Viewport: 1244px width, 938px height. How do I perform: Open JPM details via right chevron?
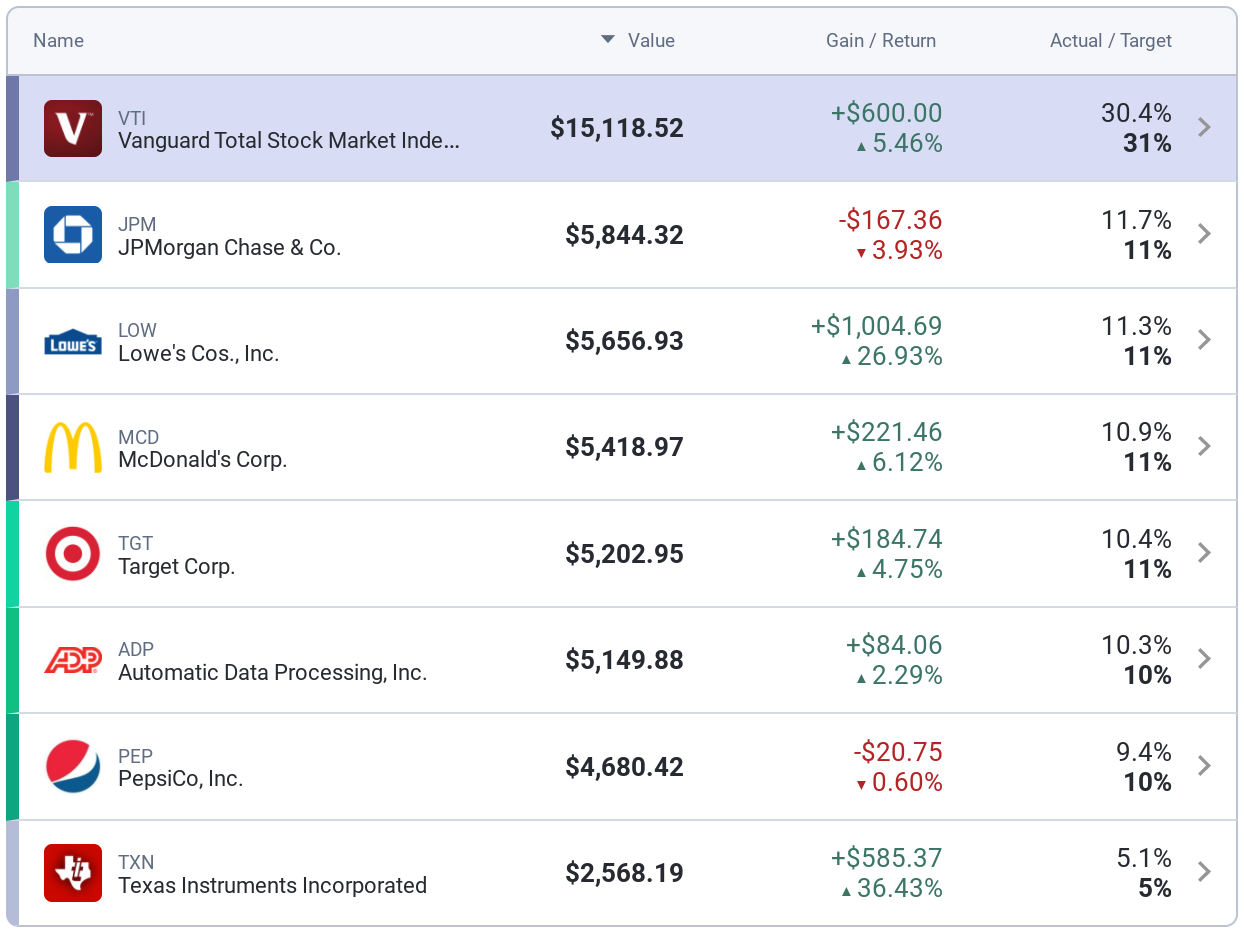[x=1204, y=234]
